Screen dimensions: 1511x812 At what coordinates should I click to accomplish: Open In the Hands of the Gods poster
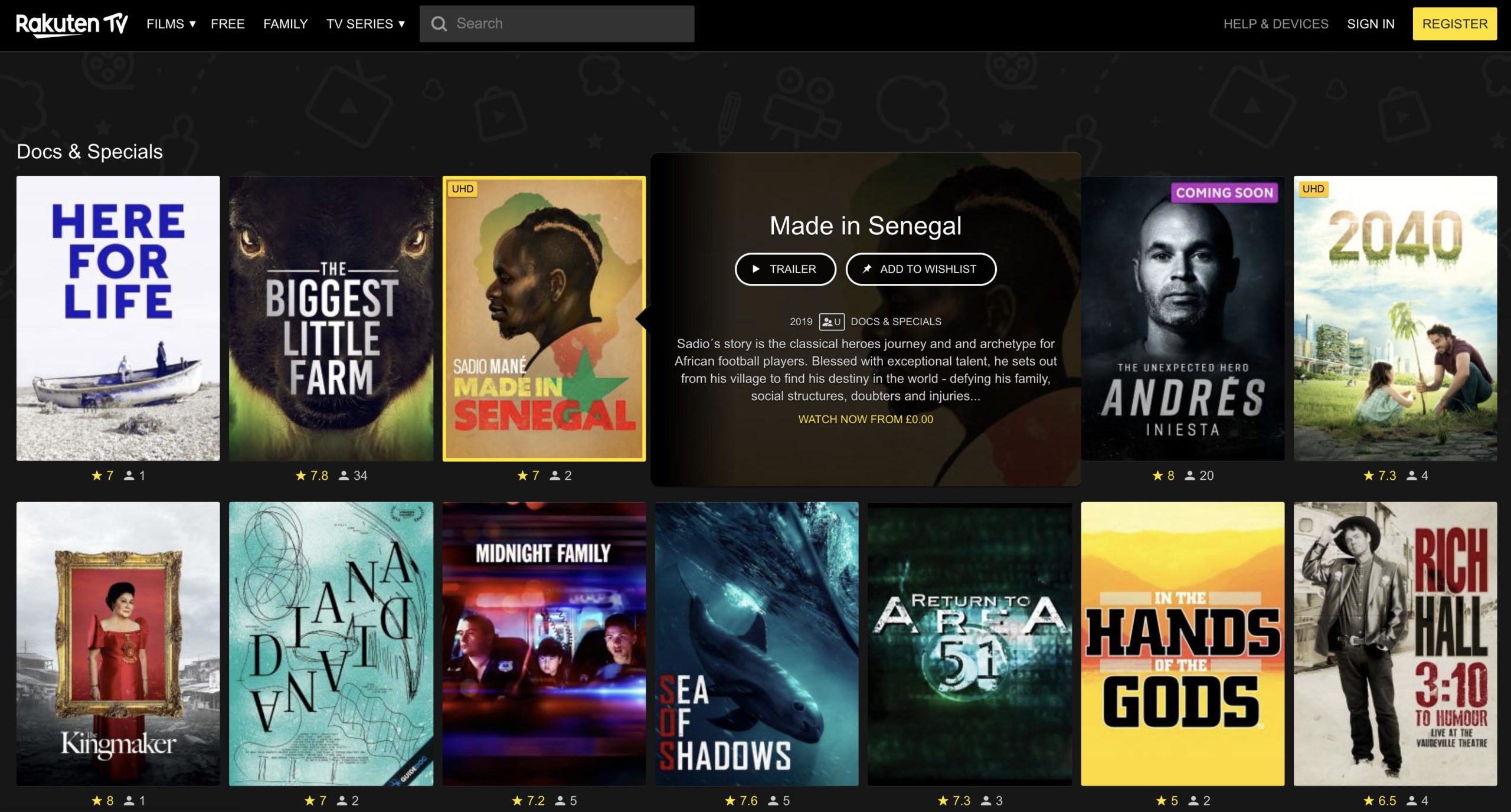(x=1183, y=644)
